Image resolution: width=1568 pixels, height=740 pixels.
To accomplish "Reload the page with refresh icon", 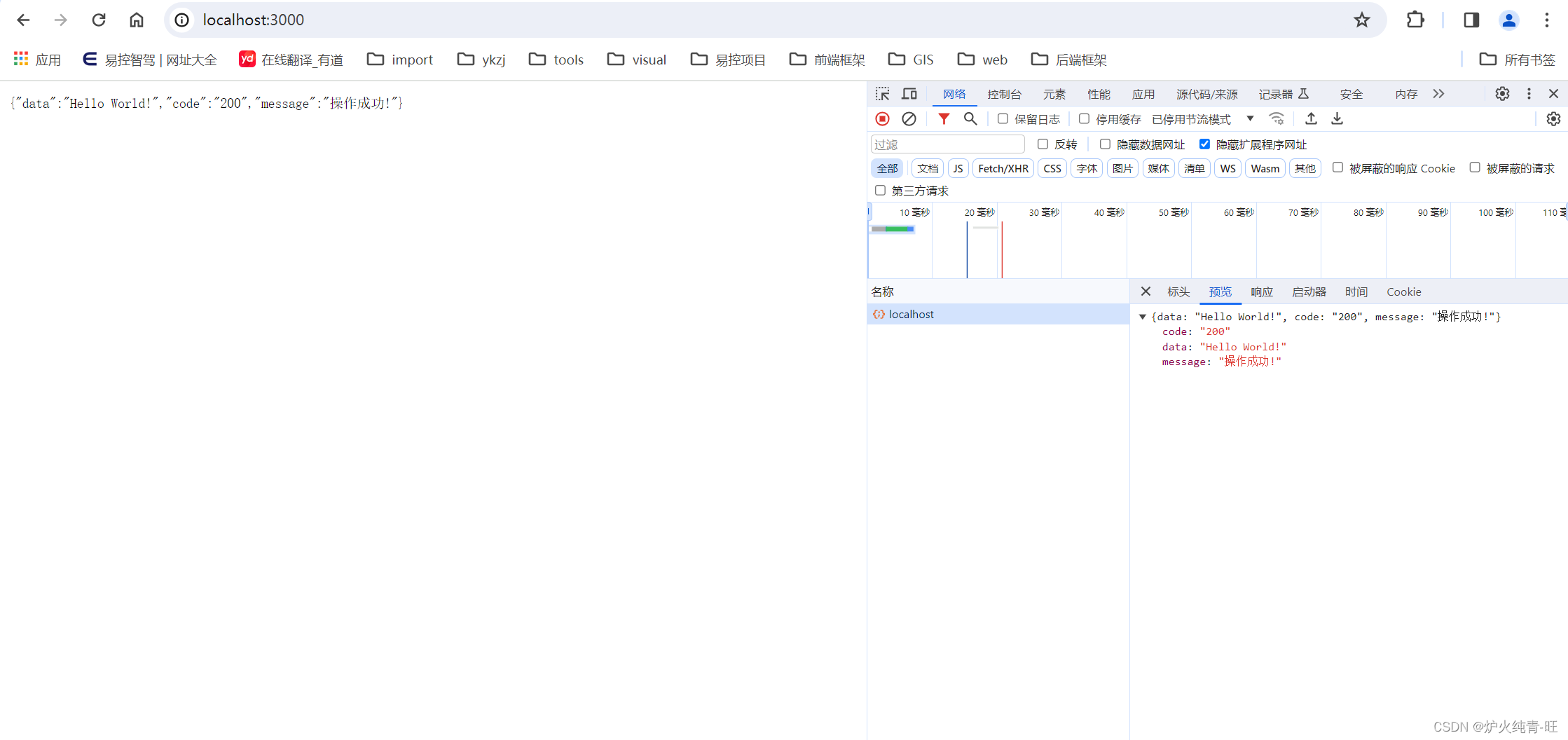I will pos(99,20).
